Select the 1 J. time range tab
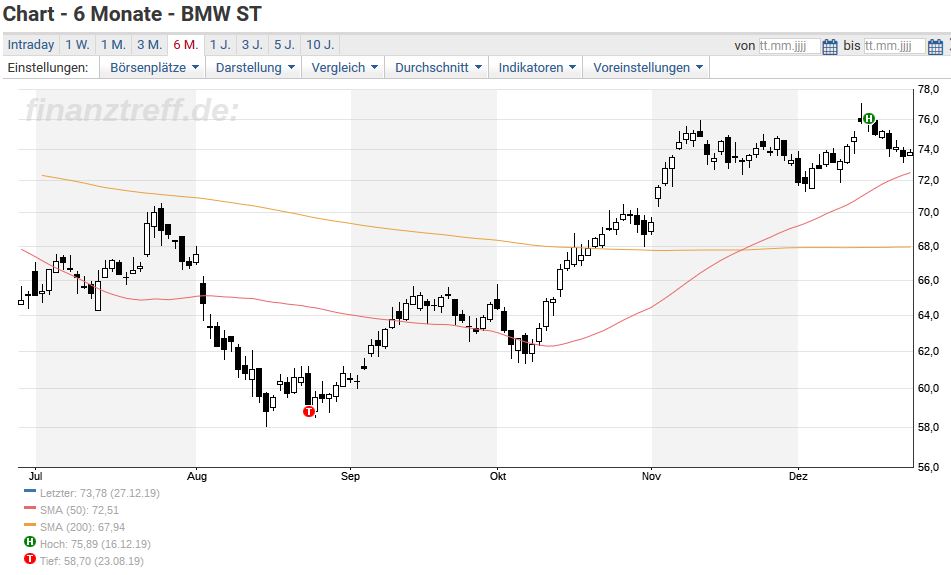 click(x=220, y=45)
